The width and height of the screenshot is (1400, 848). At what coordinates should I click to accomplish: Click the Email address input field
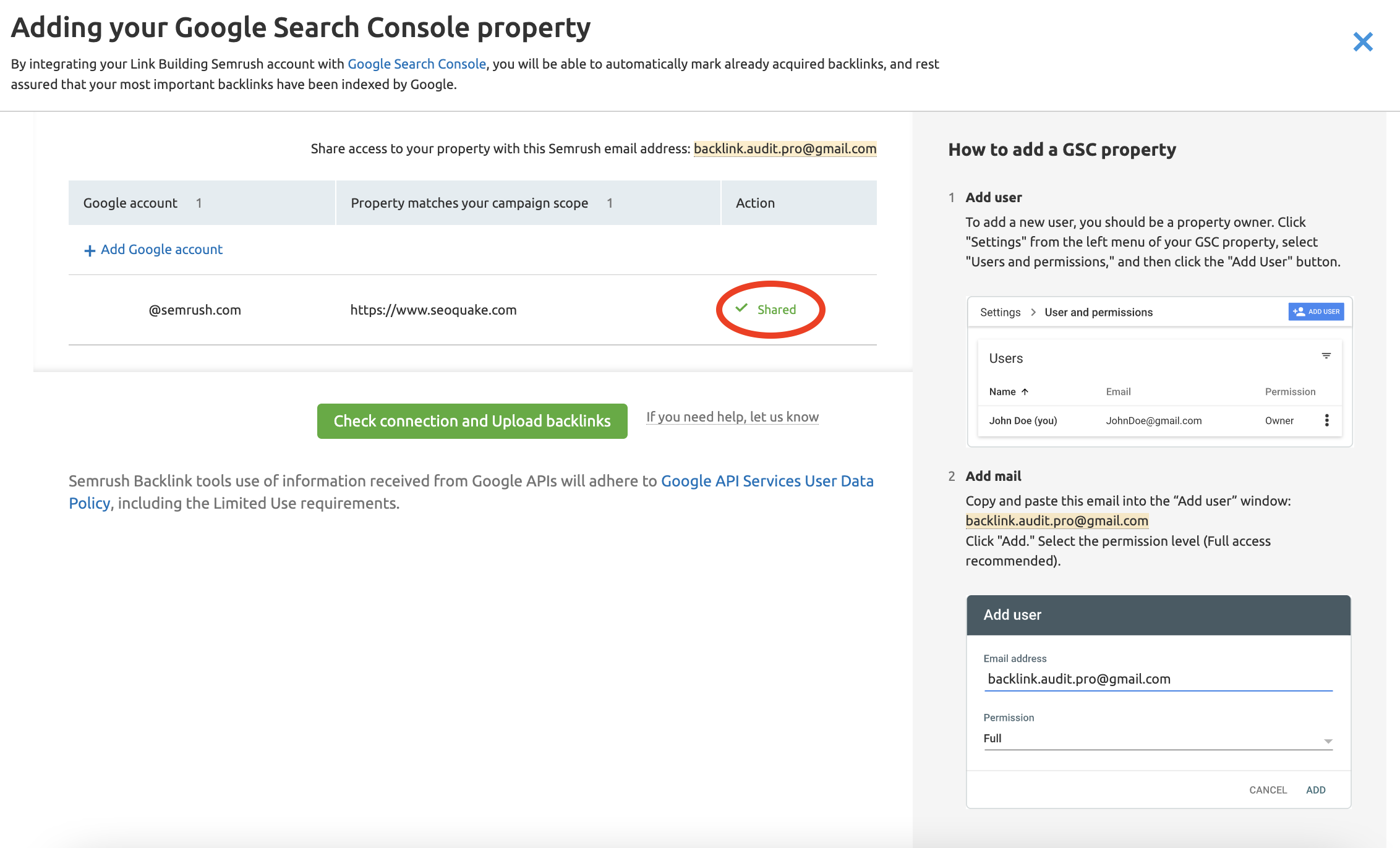1158,678
